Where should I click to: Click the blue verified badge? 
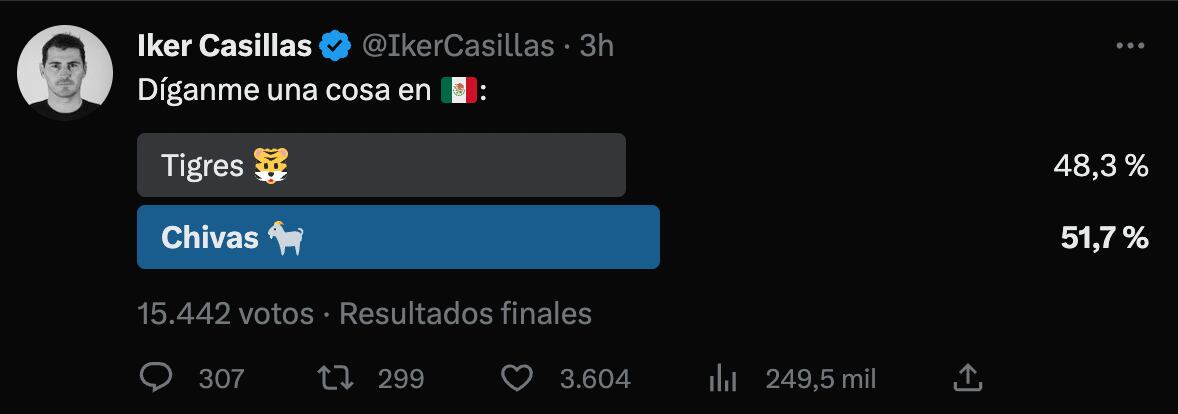pyautogui.click(x=333, y=46)
